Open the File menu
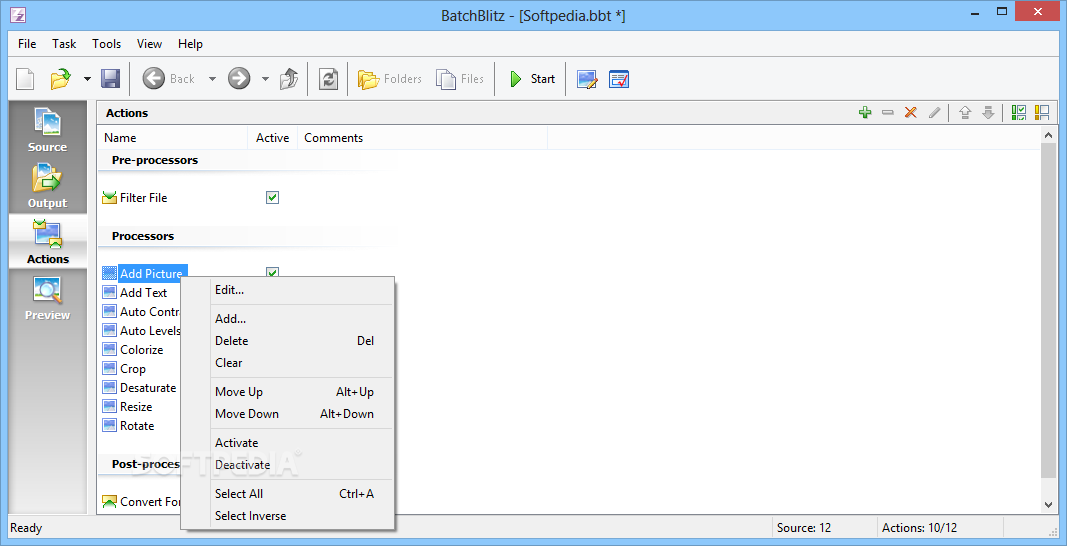The image size is (1067, 546). (27, 44)
